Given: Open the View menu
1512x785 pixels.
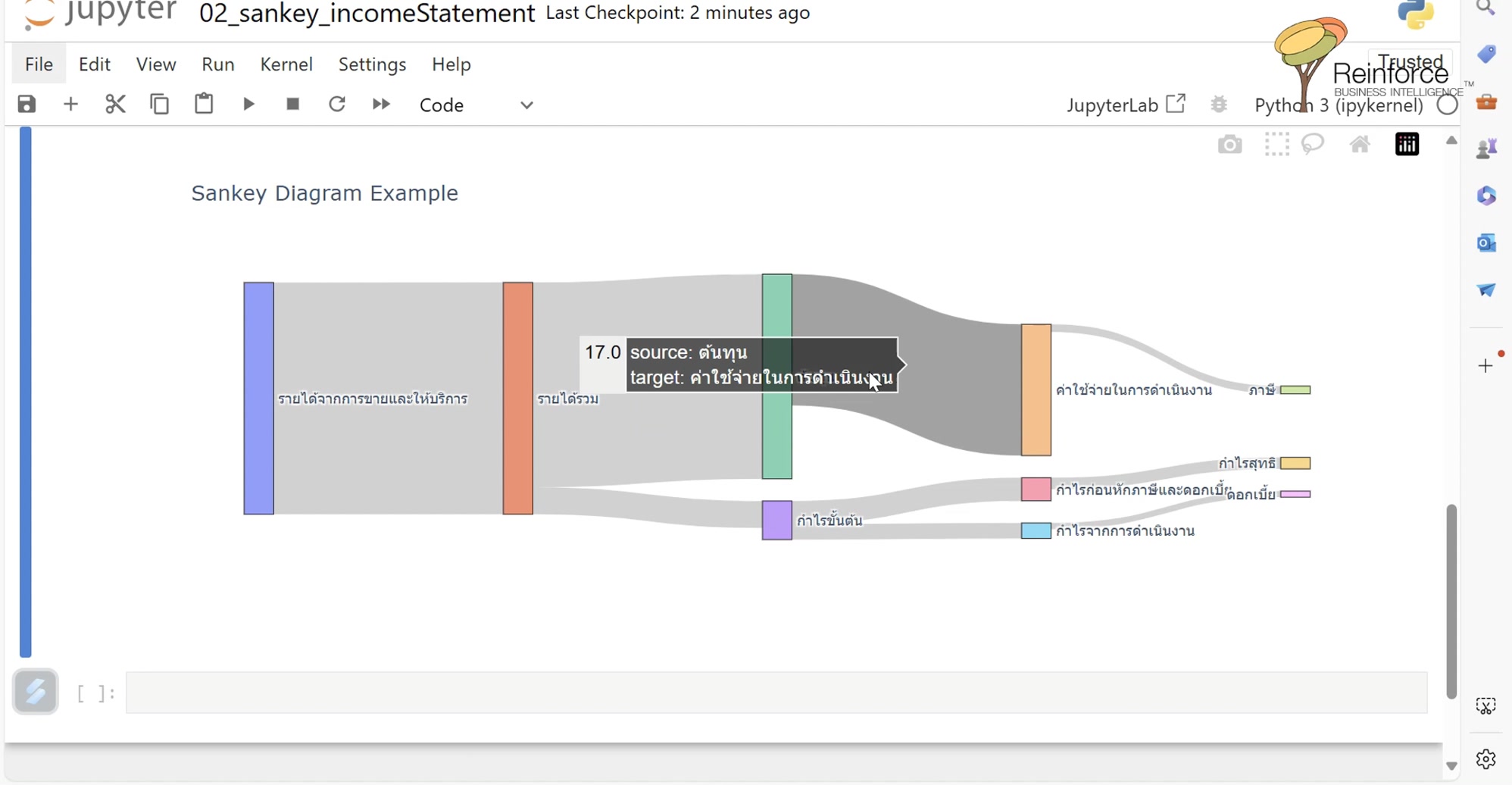Looking at the screenshot, I should (x=156, y=64).
